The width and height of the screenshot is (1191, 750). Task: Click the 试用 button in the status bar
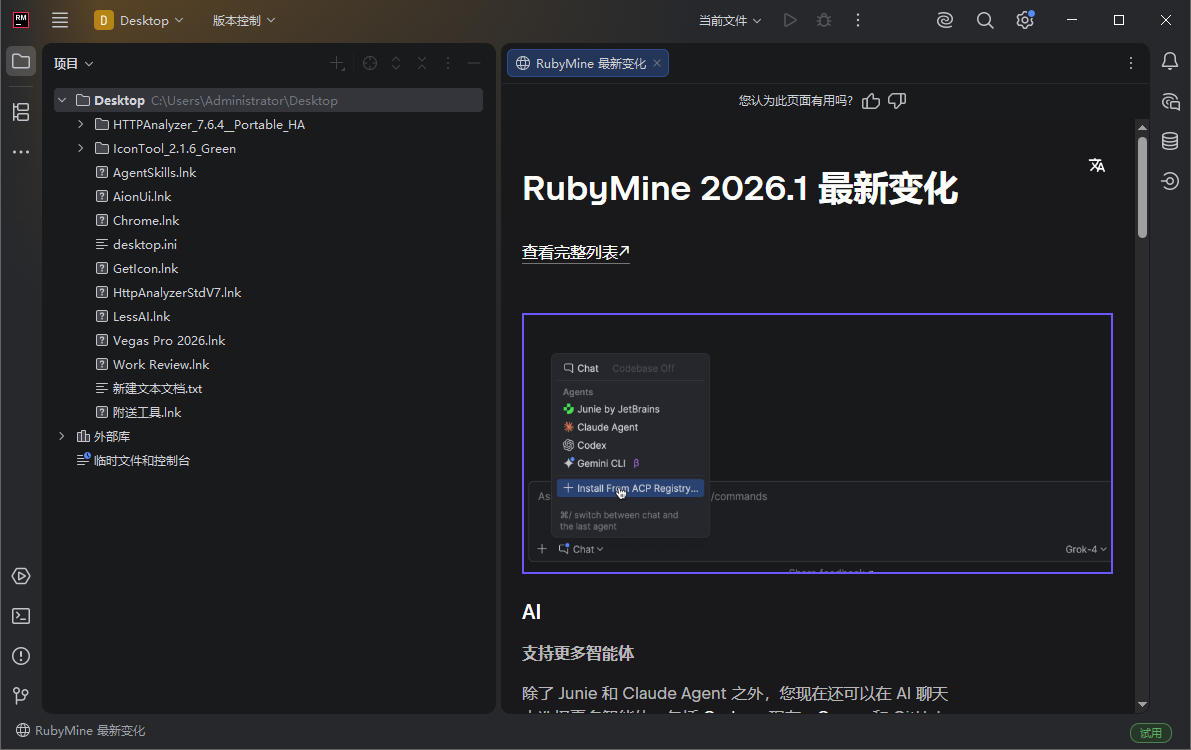(1150, 732)
